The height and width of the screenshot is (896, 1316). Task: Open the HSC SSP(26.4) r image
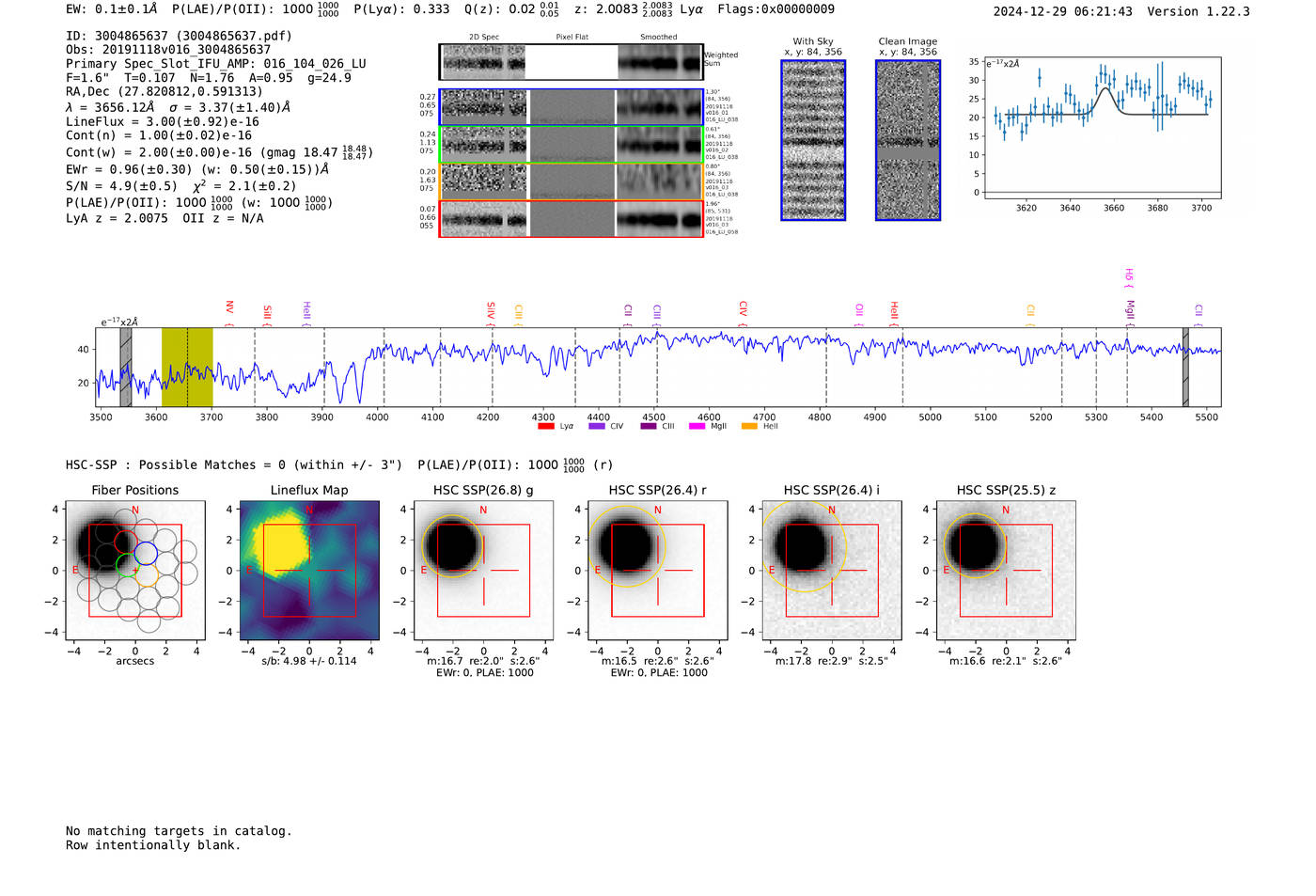658,571
